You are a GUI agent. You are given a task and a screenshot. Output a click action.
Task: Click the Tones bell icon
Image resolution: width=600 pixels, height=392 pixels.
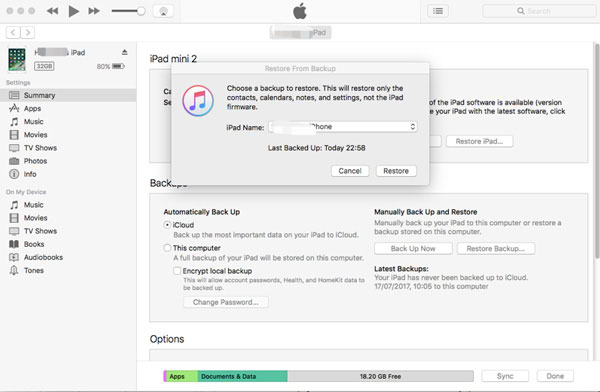click(x=14, y=271)
